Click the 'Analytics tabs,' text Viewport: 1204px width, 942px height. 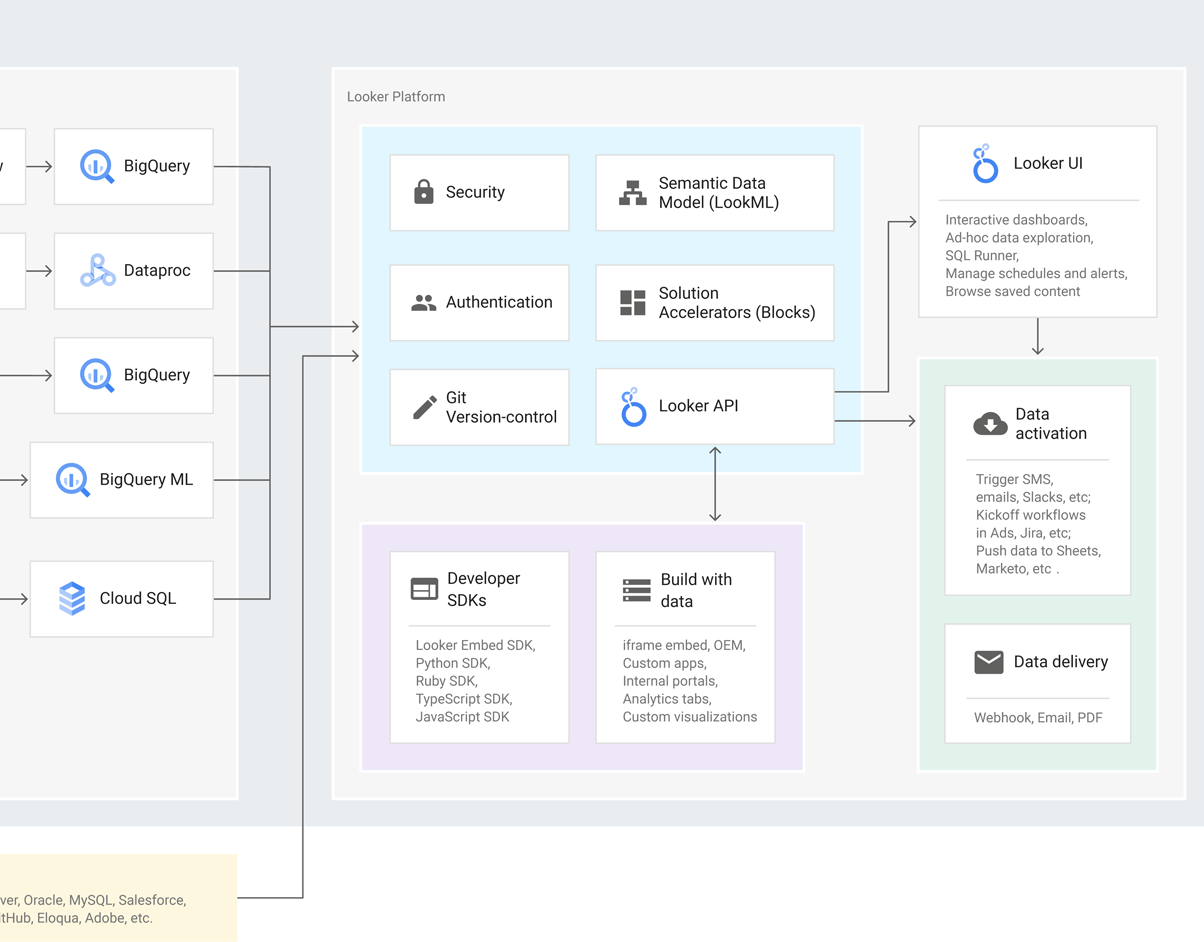tap(666, 699)
